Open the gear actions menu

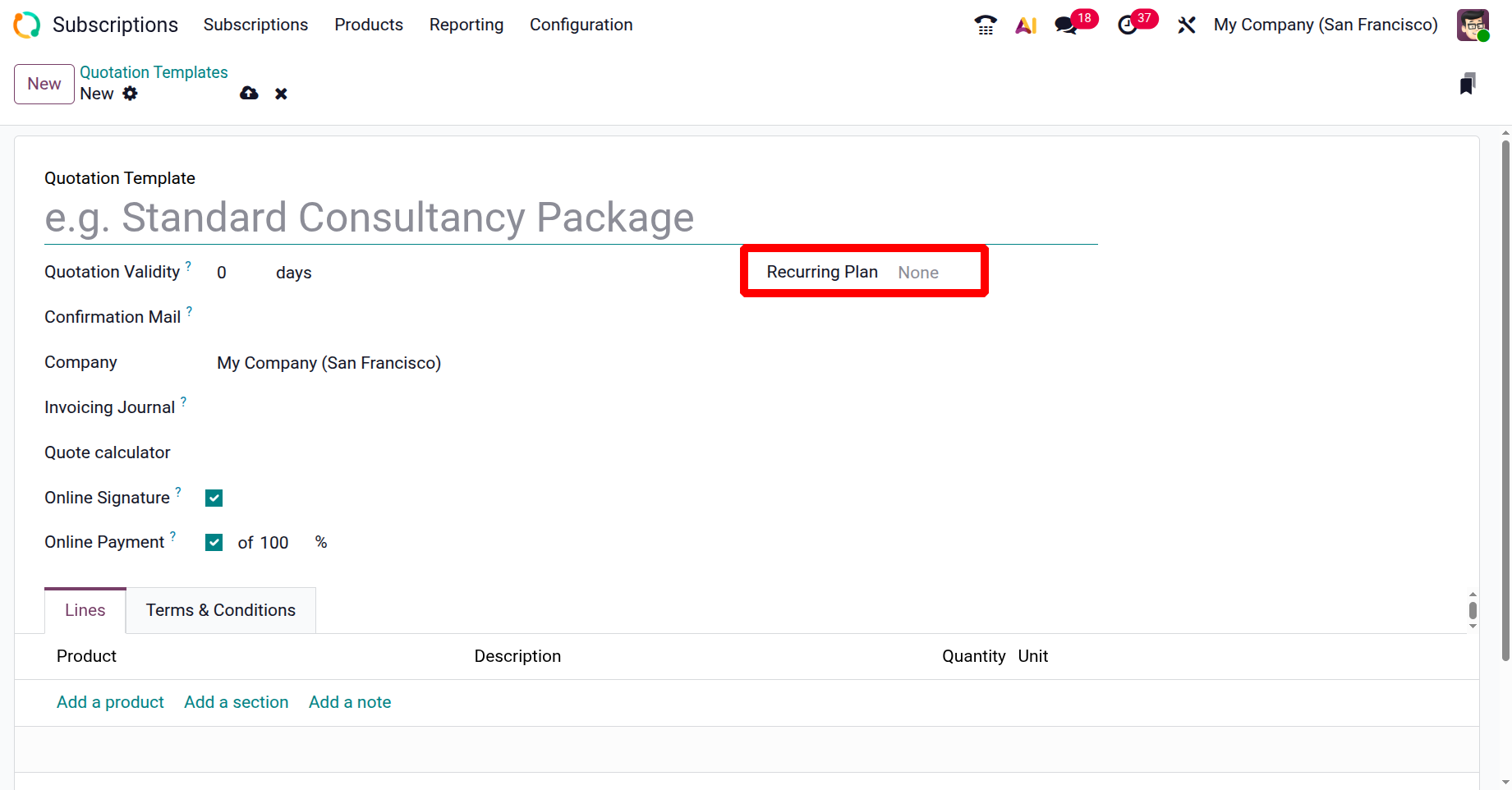pyautogui.click(x=131, y=94)
